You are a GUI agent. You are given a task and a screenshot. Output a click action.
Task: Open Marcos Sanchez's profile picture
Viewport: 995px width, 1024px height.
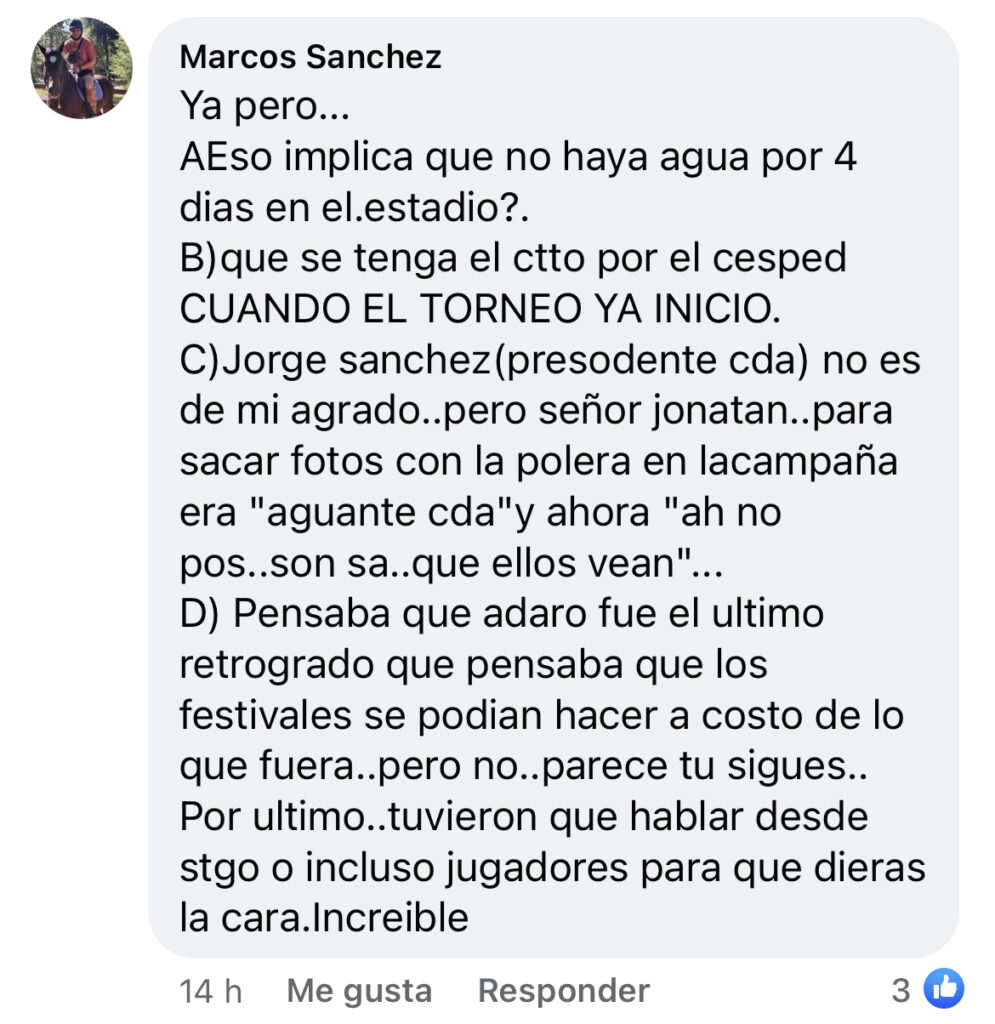tap(82, 68)
